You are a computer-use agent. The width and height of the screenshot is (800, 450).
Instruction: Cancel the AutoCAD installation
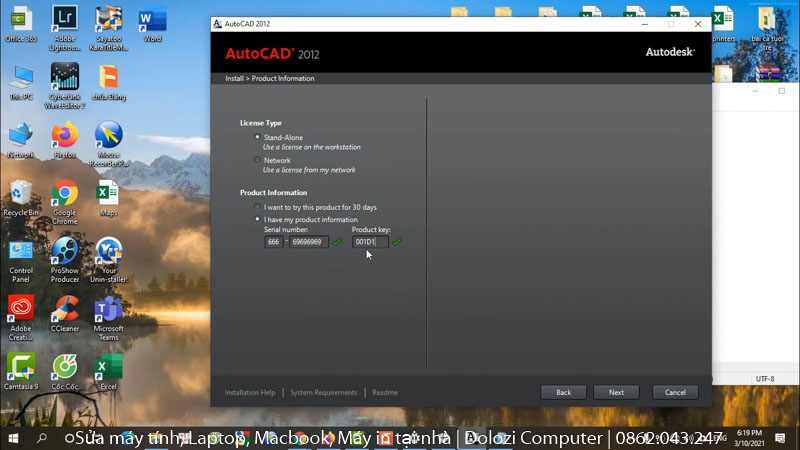pos(675,392)
